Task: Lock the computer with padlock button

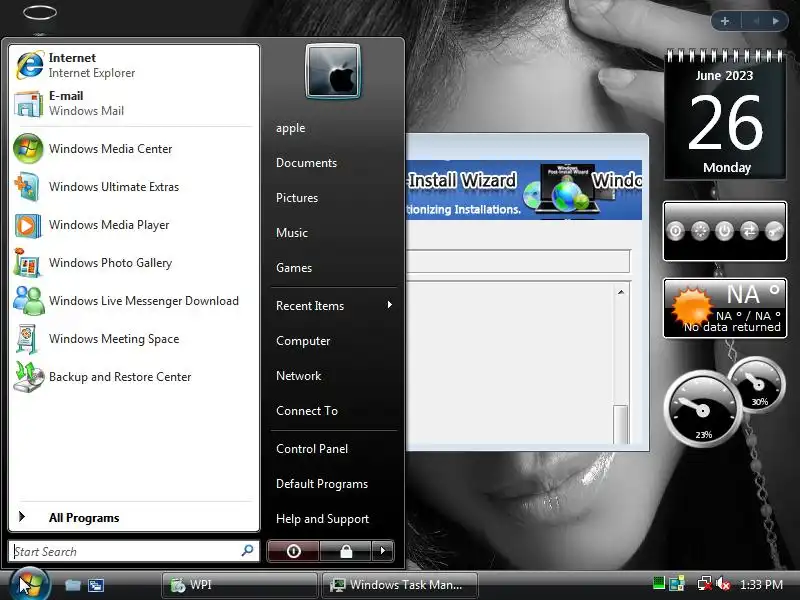Action: coord(345,551)
